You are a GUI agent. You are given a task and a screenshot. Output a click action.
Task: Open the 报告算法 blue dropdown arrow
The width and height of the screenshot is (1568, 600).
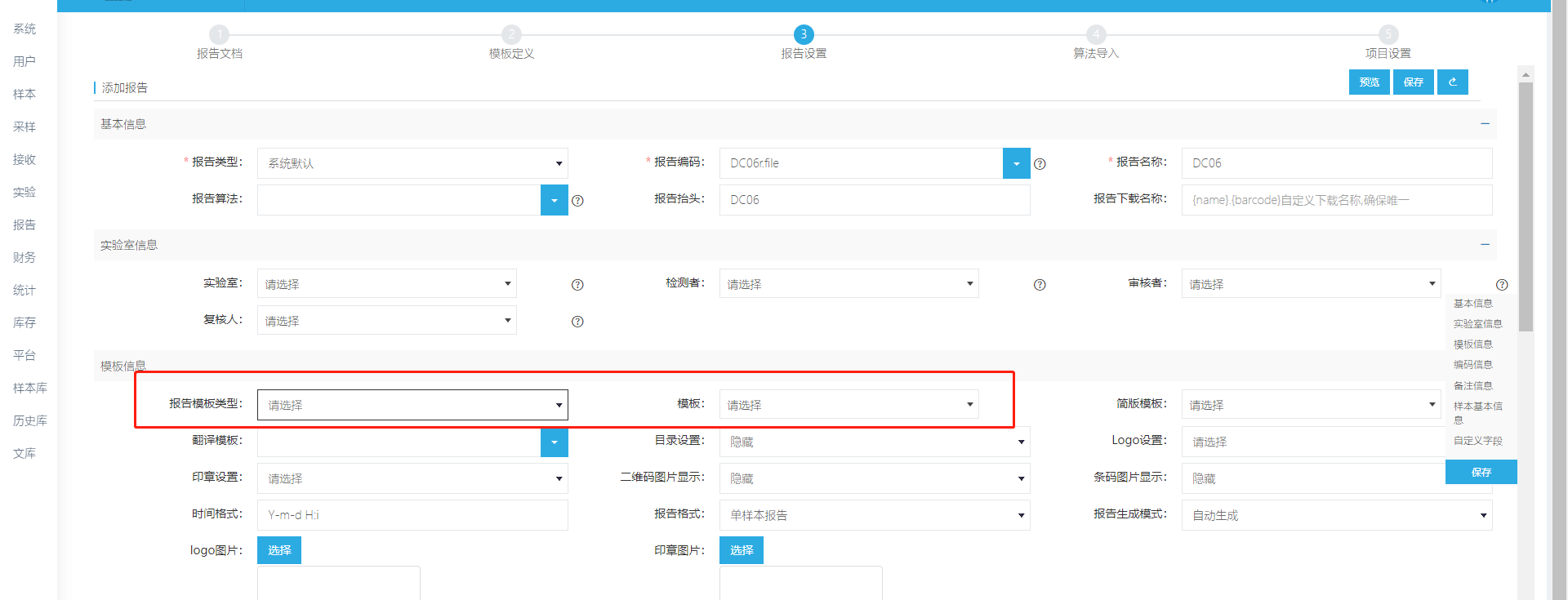554,200
